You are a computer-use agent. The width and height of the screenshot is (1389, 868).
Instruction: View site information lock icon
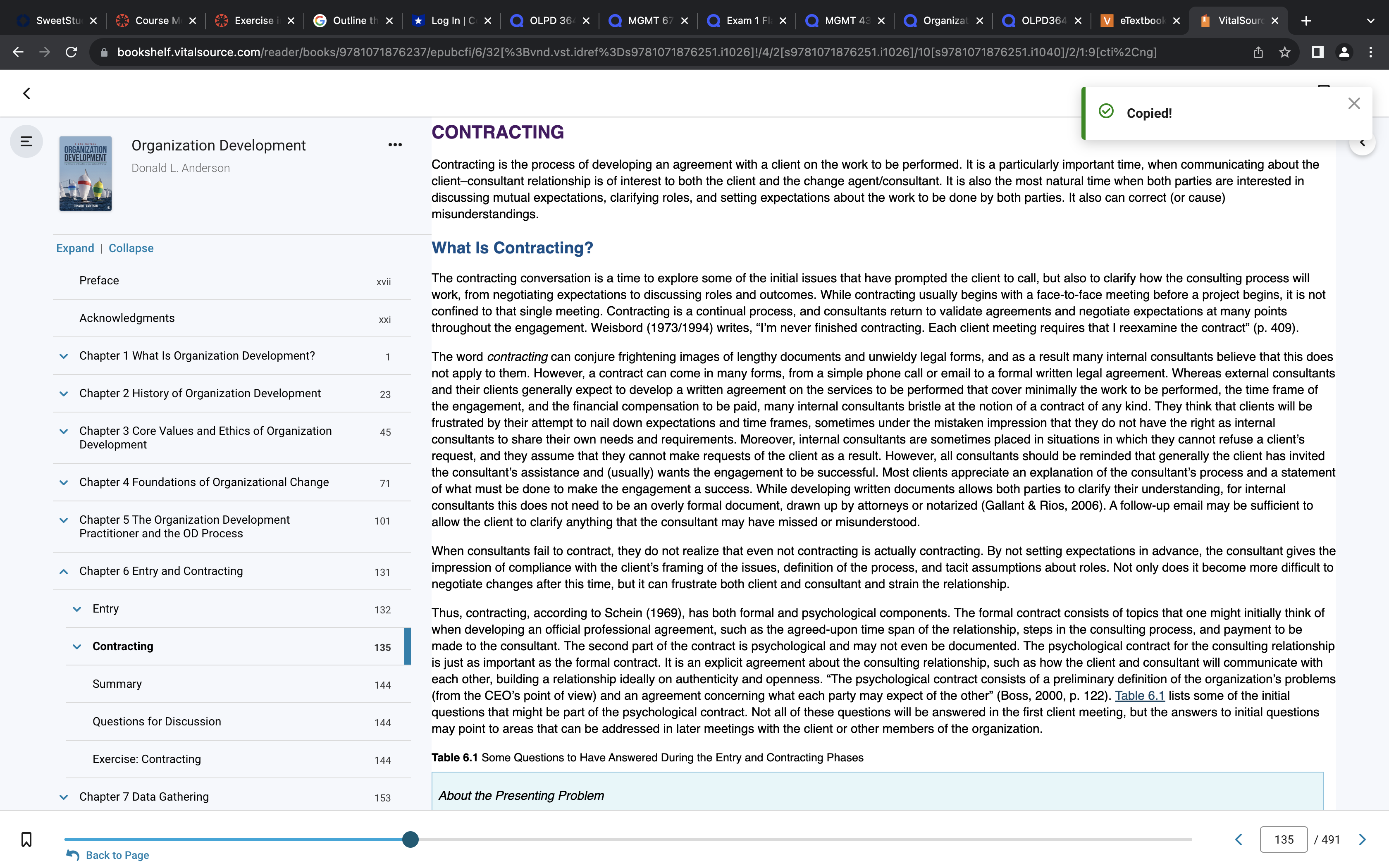click(104, 52)
